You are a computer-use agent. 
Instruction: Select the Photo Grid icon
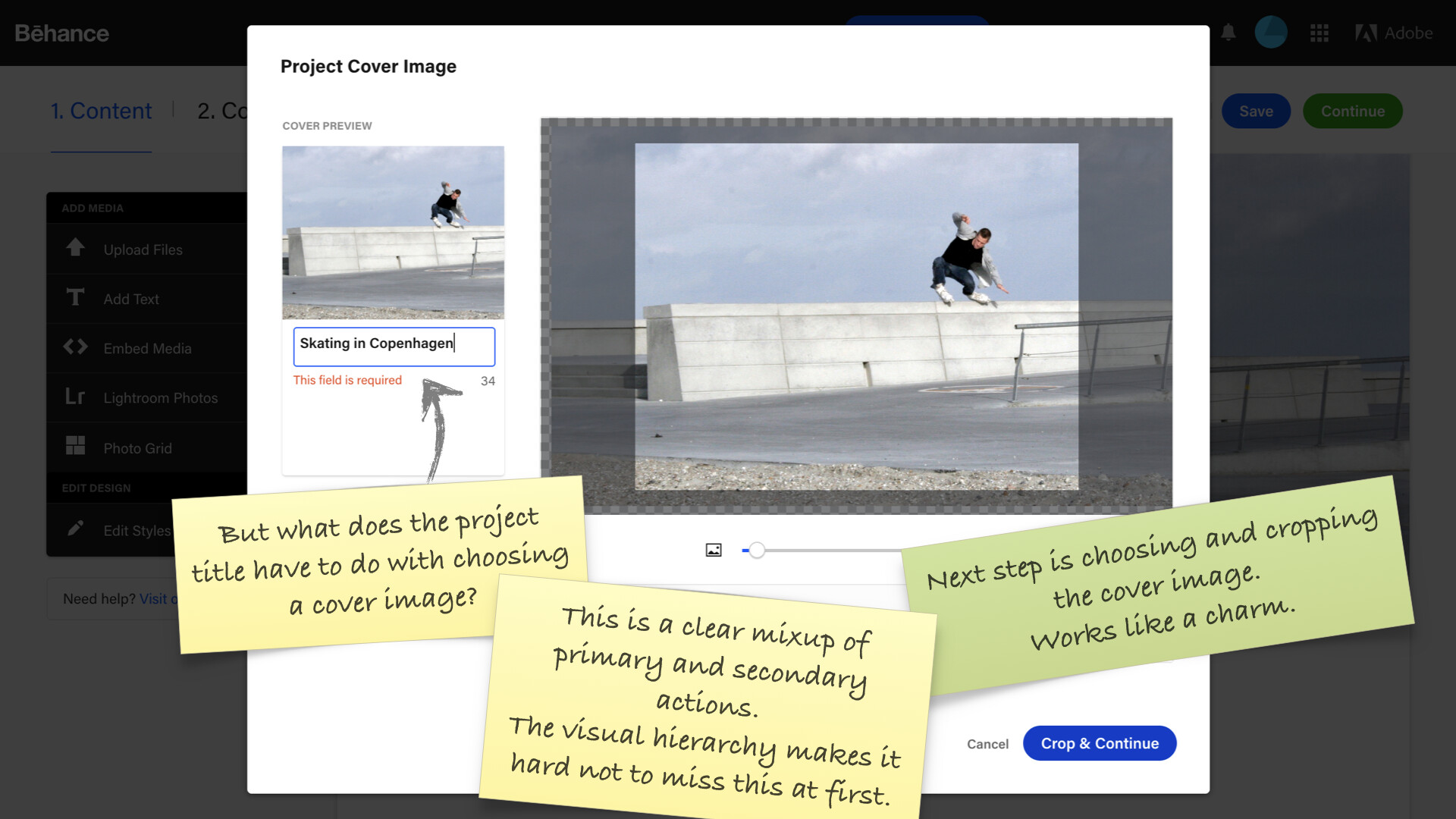click(x=75, y=446)
